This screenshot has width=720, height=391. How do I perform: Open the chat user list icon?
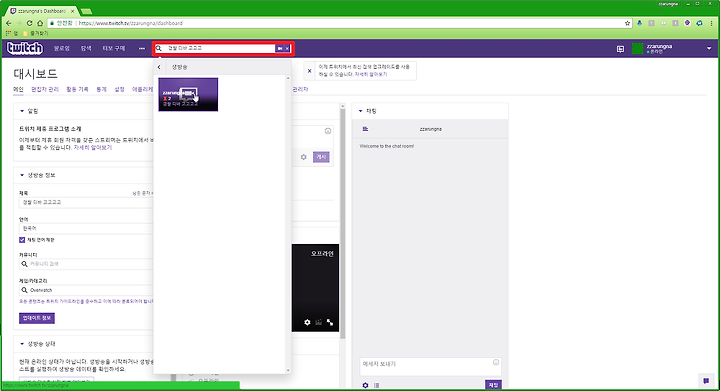coord(365,129)
